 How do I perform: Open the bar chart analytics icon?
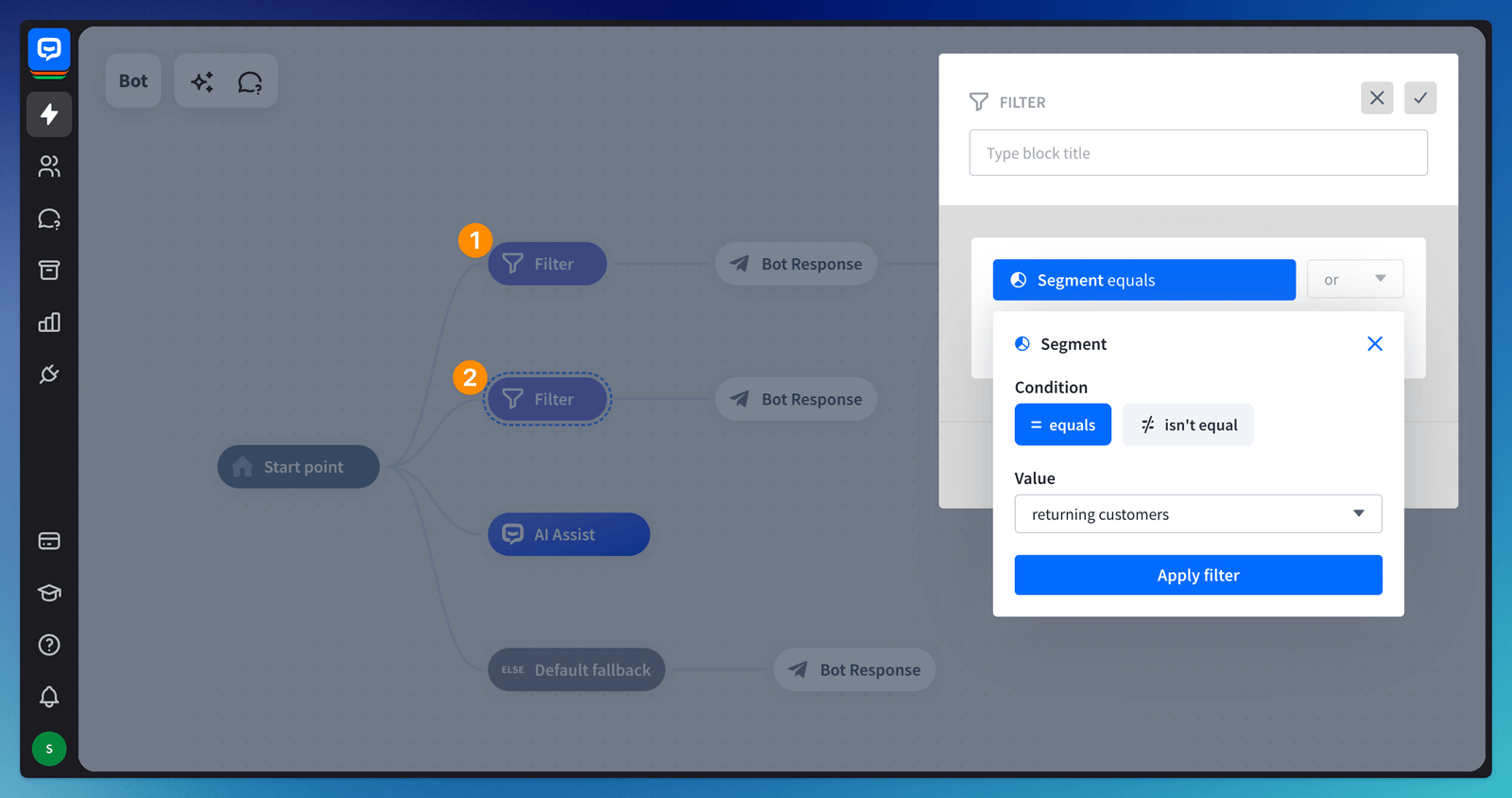(49, 322)
